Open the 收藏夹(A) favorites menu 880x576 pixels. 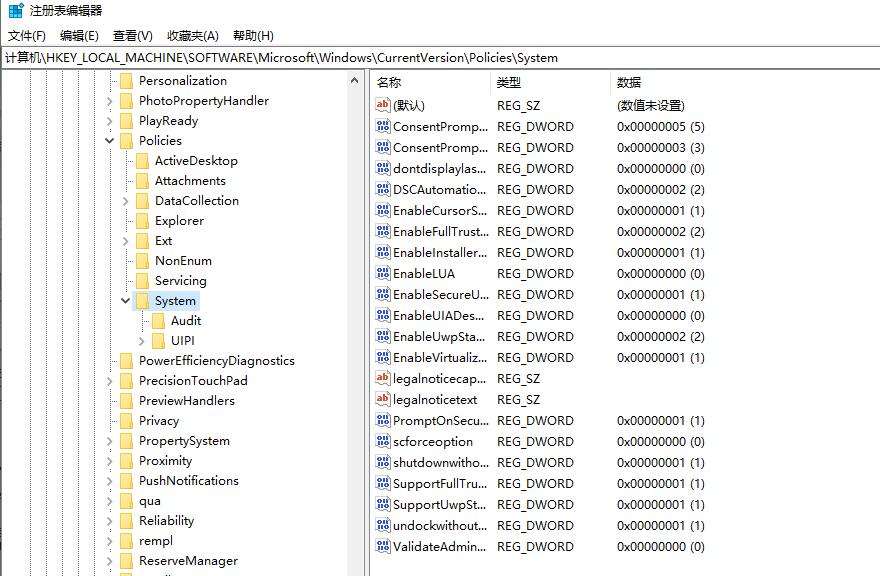point(192,35)
